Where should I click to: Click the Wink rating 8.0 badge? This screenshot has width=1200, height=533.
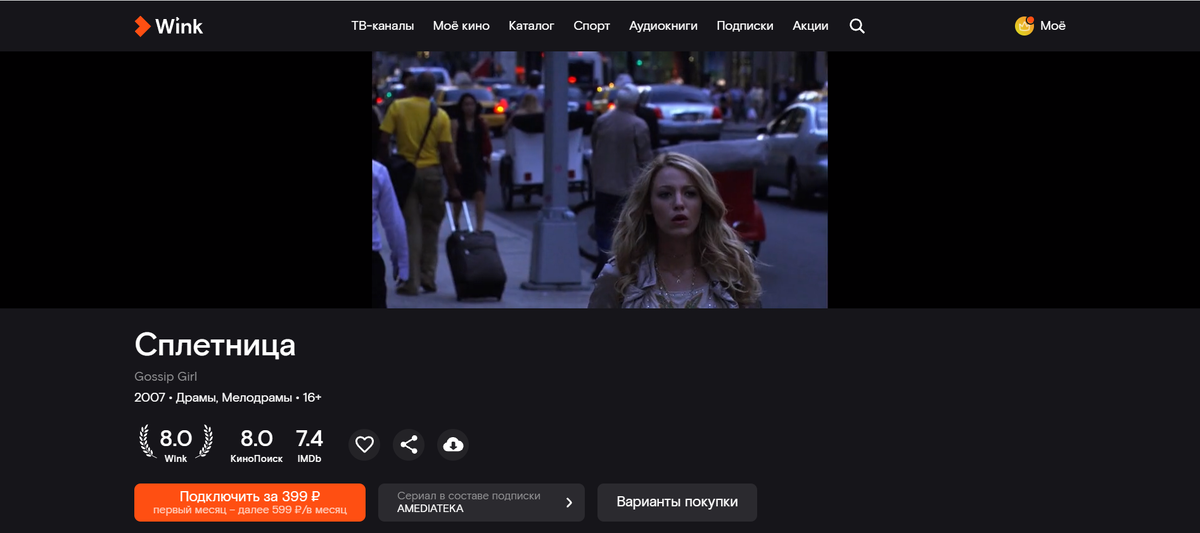pos(176,443)
